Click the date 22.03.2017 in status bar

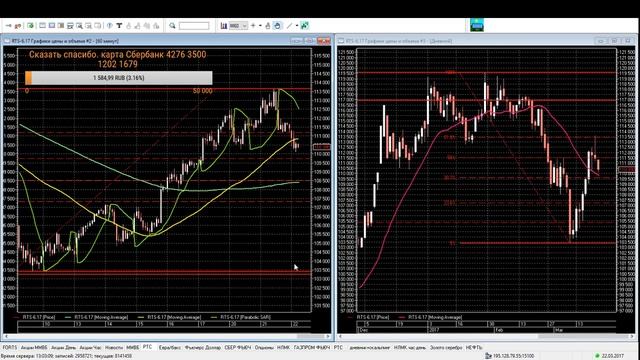pyautogui.click(x=613, y=356)
